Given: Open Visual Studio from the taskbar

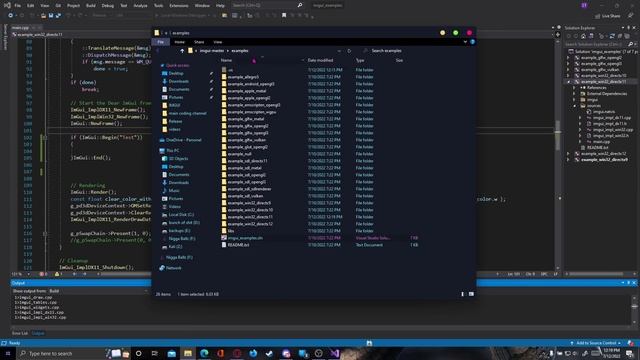Looking at the screenshot, I should (x=335, y=353).
